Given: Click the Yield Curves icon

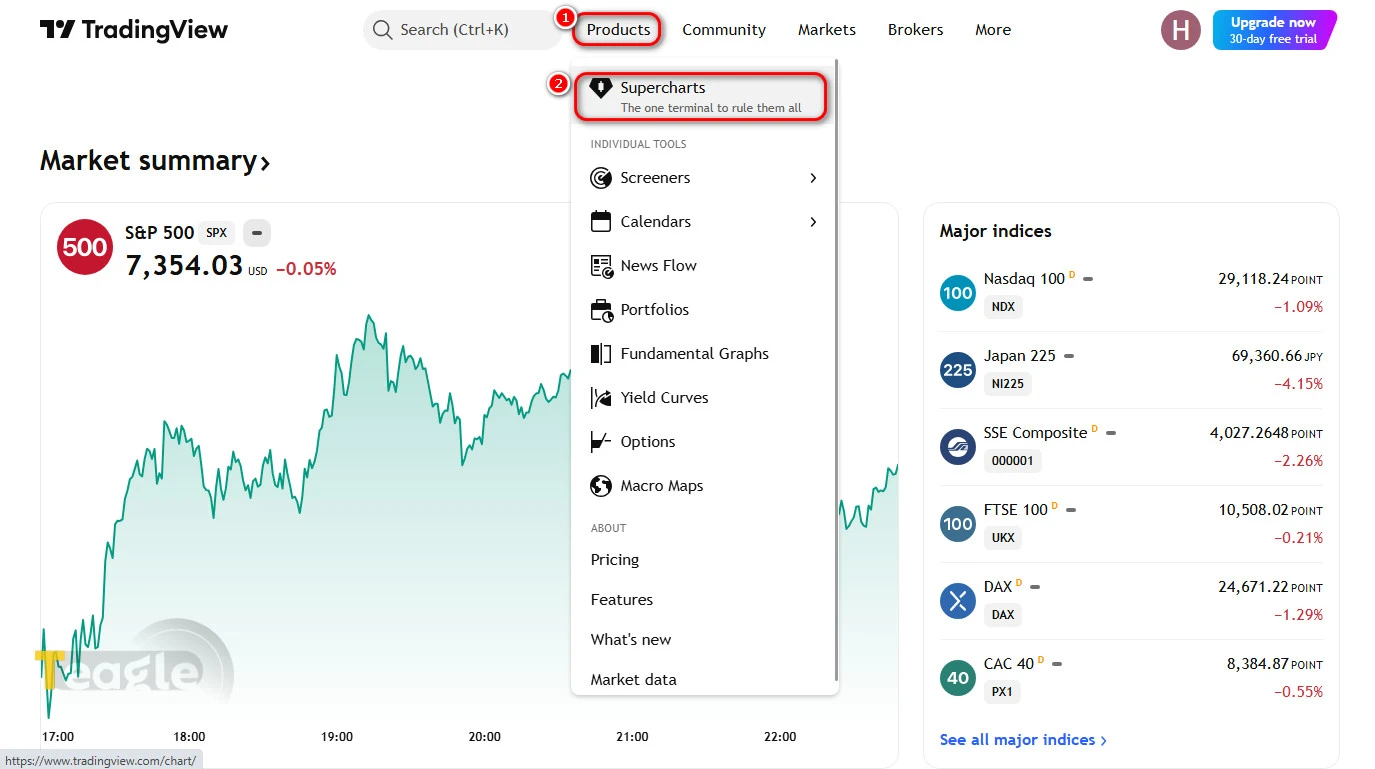Looking at the screenshot, I should [x=601, y=398].
